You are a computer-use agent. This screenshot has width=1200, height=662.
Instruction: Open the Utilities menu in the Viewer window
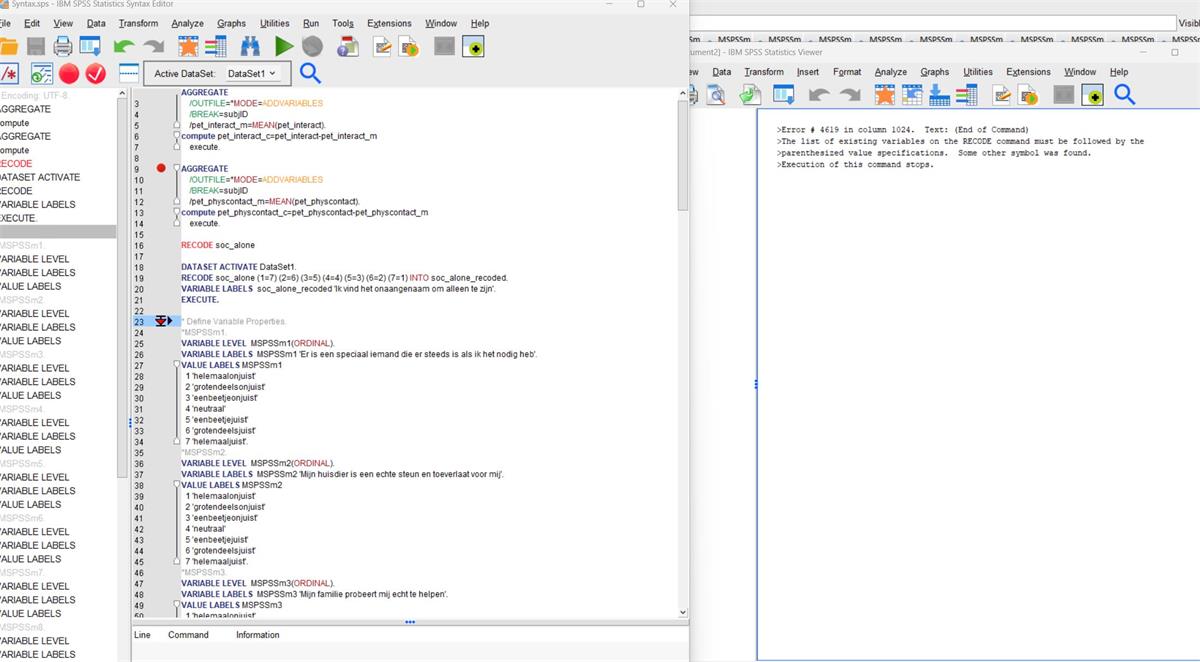978,72
